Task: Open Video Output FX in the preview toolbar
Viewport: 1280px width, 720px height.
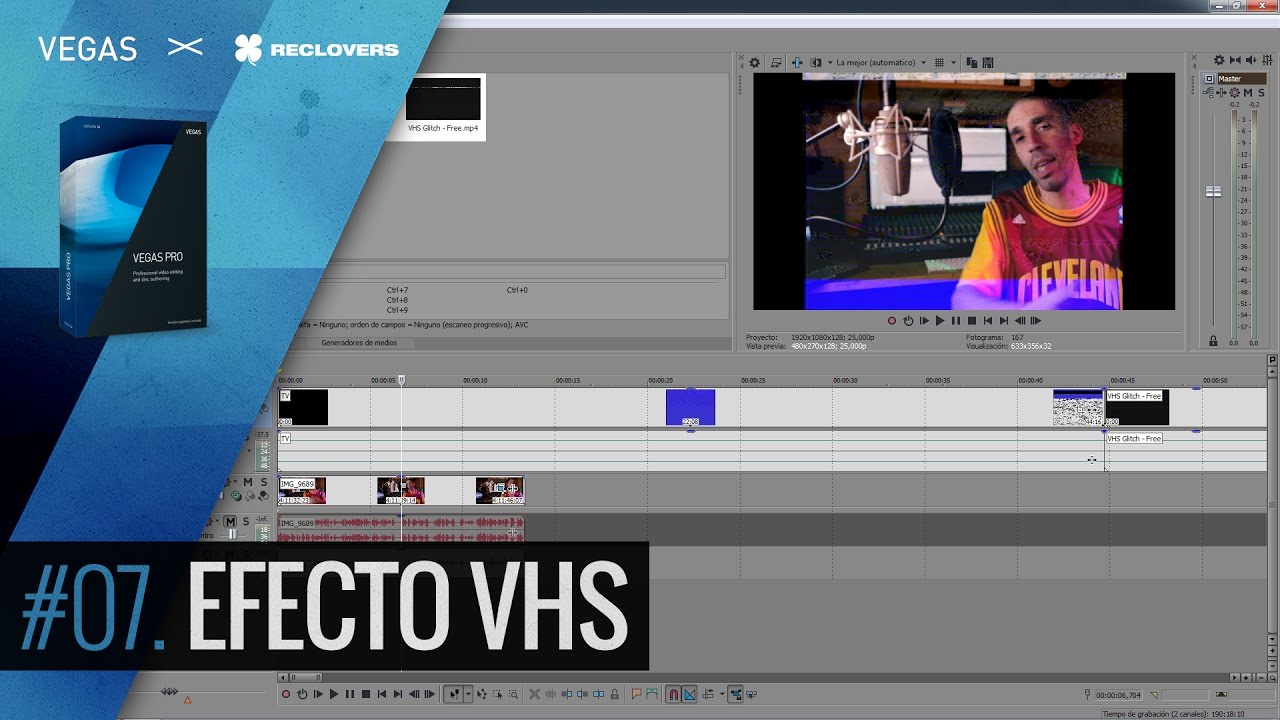Action: tap(797, 62)
